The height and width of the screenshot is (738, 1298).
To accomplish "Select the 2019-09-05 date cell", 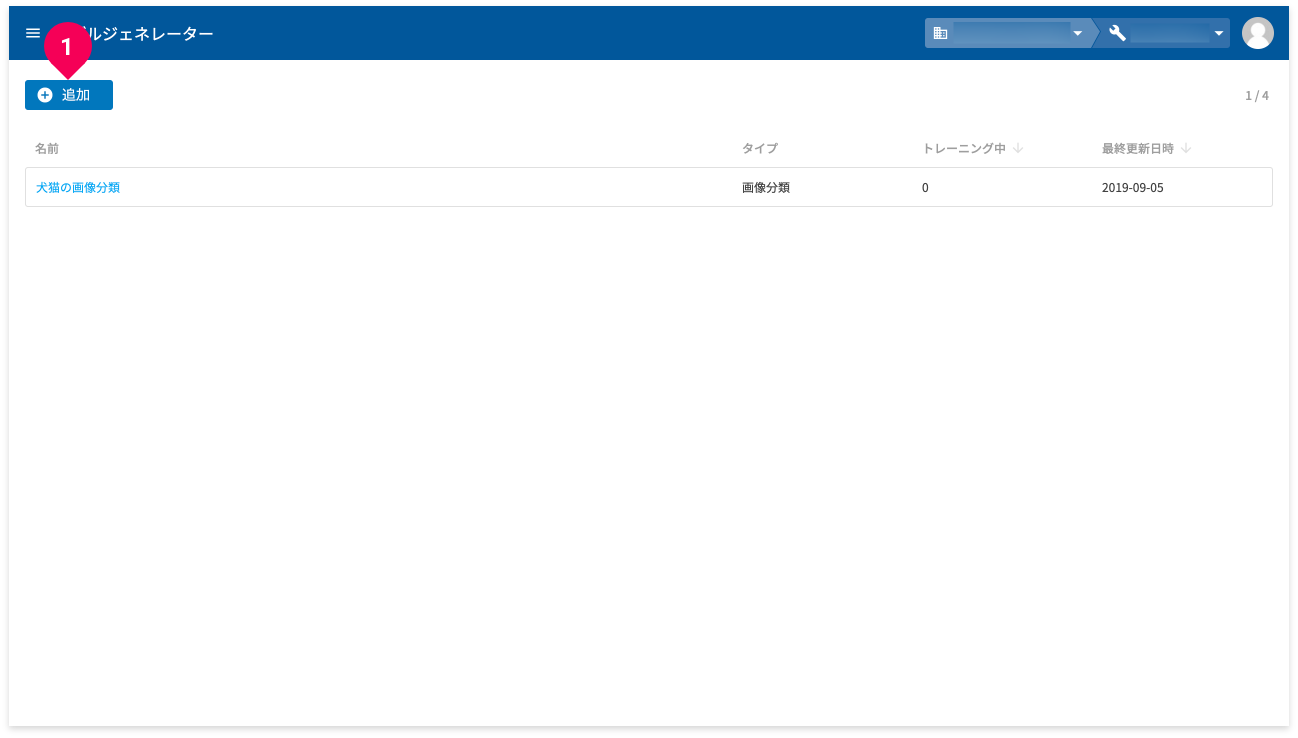I will pos(1133,187).
